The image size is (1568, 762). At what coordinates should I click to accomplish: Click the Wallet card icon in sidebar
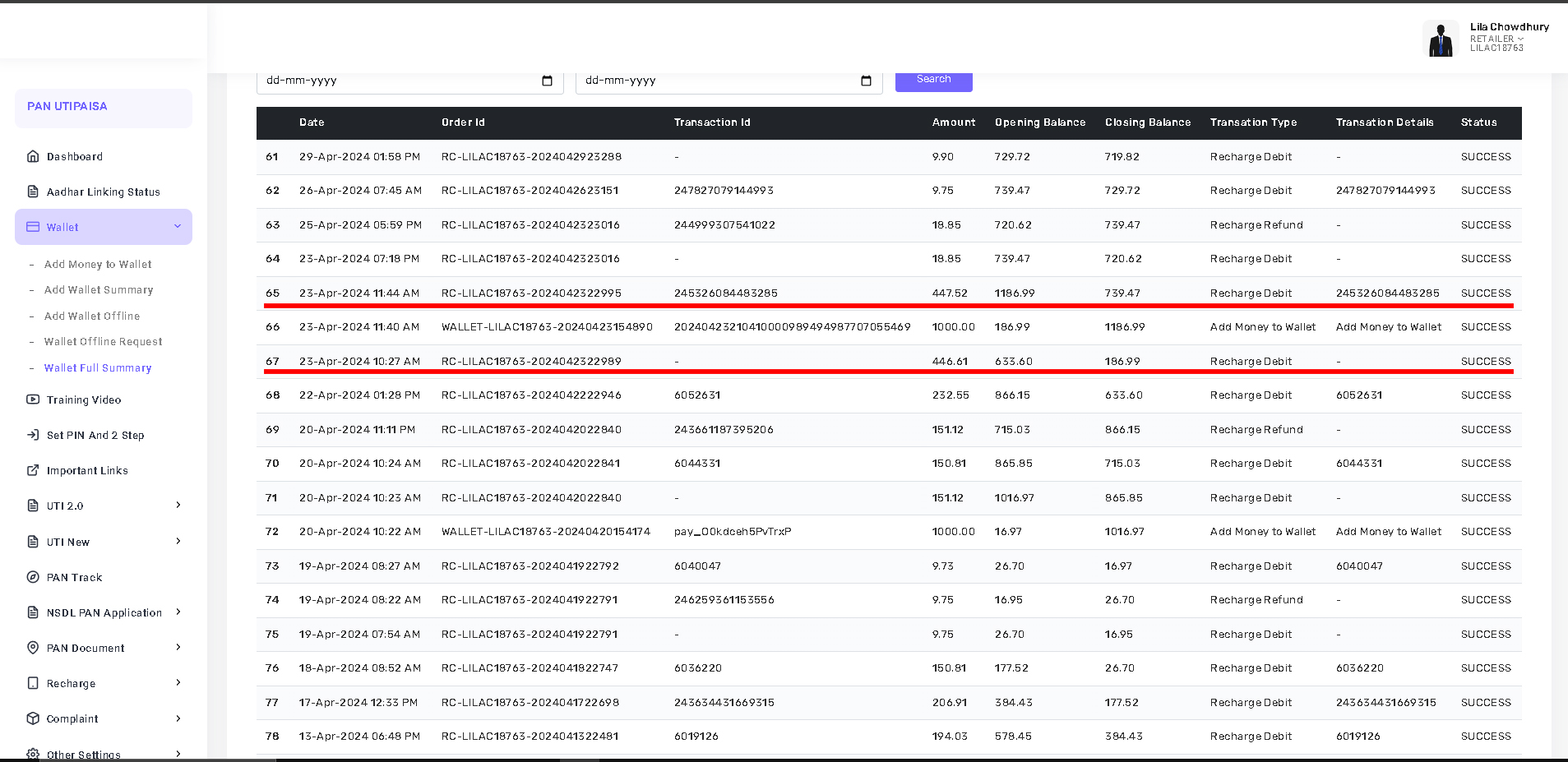click(x=33, y=227)
